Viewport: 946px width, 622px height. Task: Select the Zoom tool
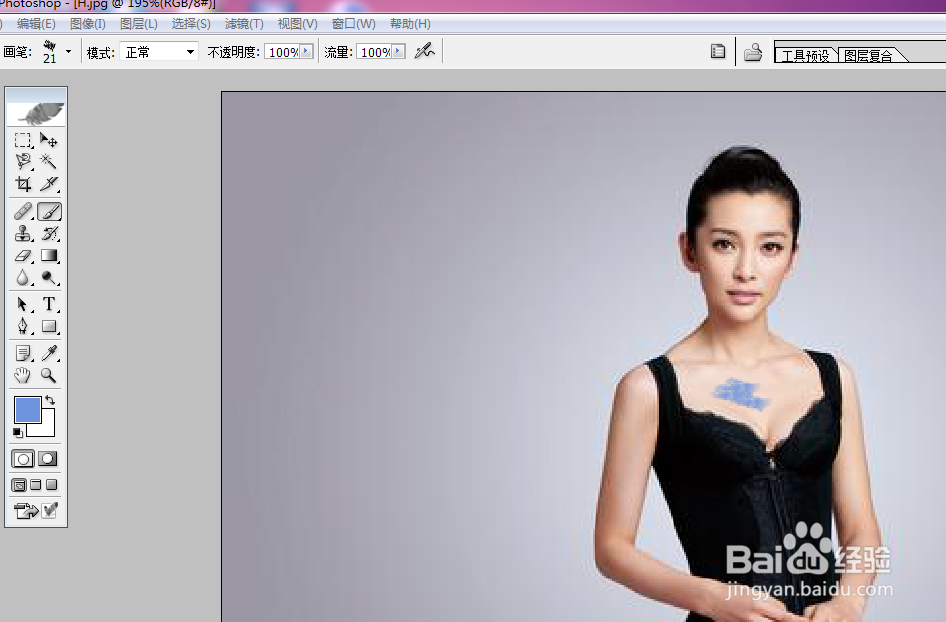48,375
